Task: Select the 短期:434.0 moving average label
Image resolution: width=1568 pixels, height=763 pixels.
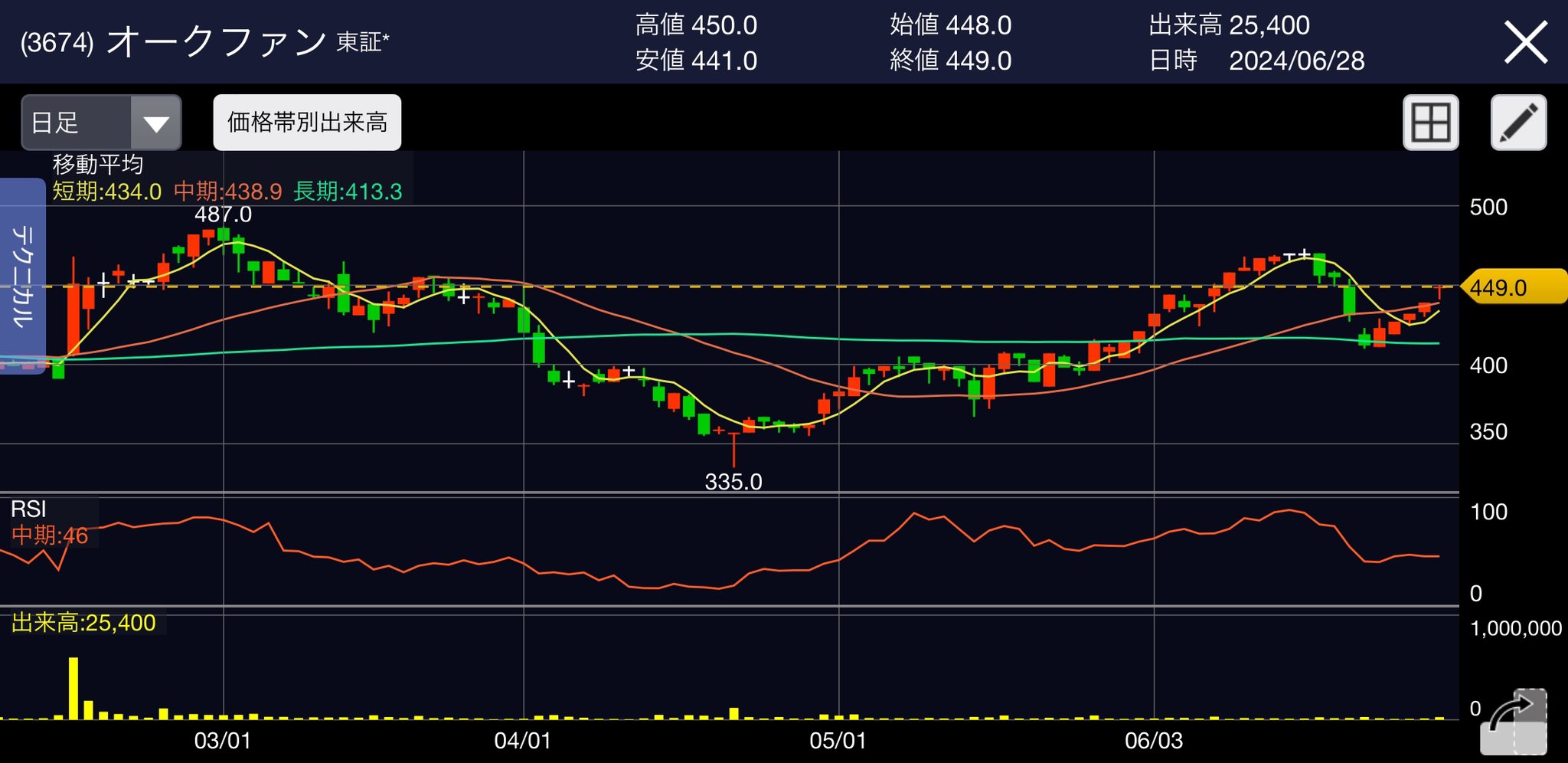Action: pyautogui.click(x=106, y=192)
